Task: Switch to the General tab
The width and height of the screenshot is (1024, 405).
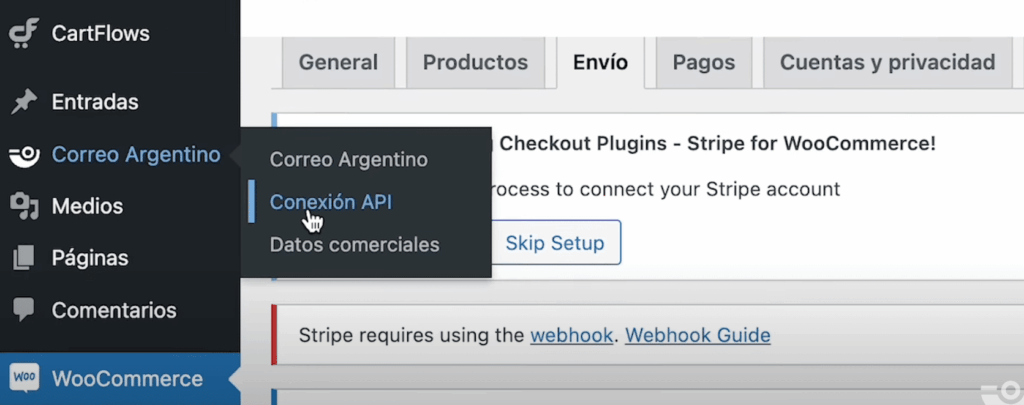Action: [x=338, y=63]
